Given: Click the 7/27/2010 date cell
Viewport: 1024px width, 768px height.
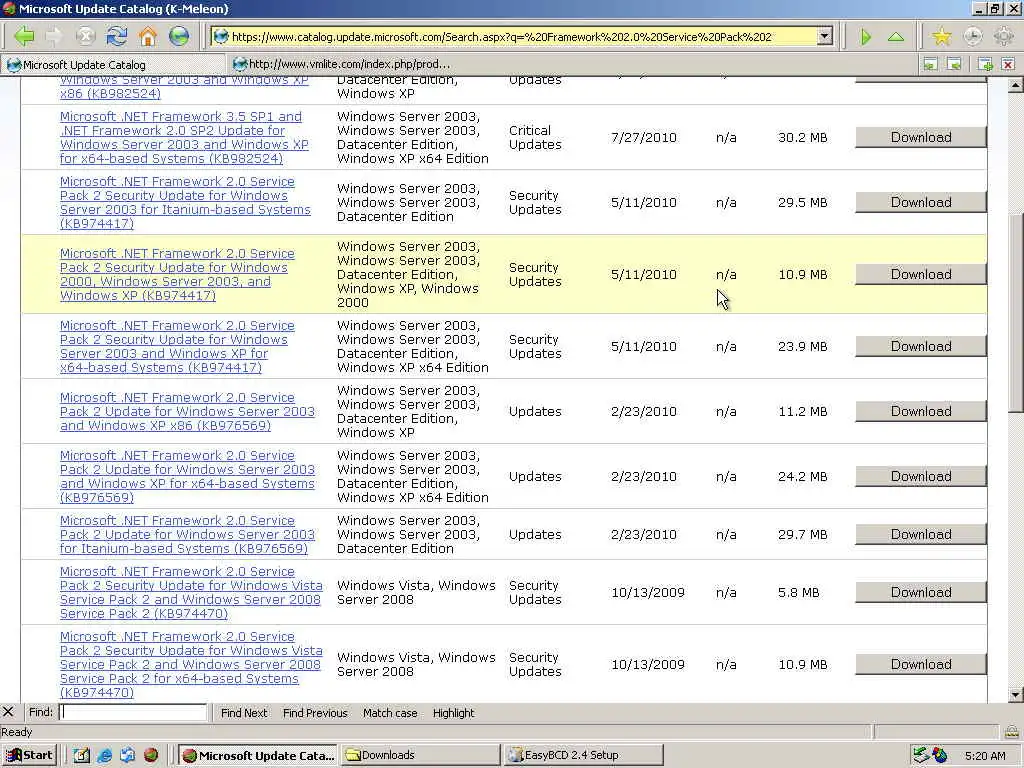Looking at the screenshot, I should pyautogui.click(x=643, y=137).
